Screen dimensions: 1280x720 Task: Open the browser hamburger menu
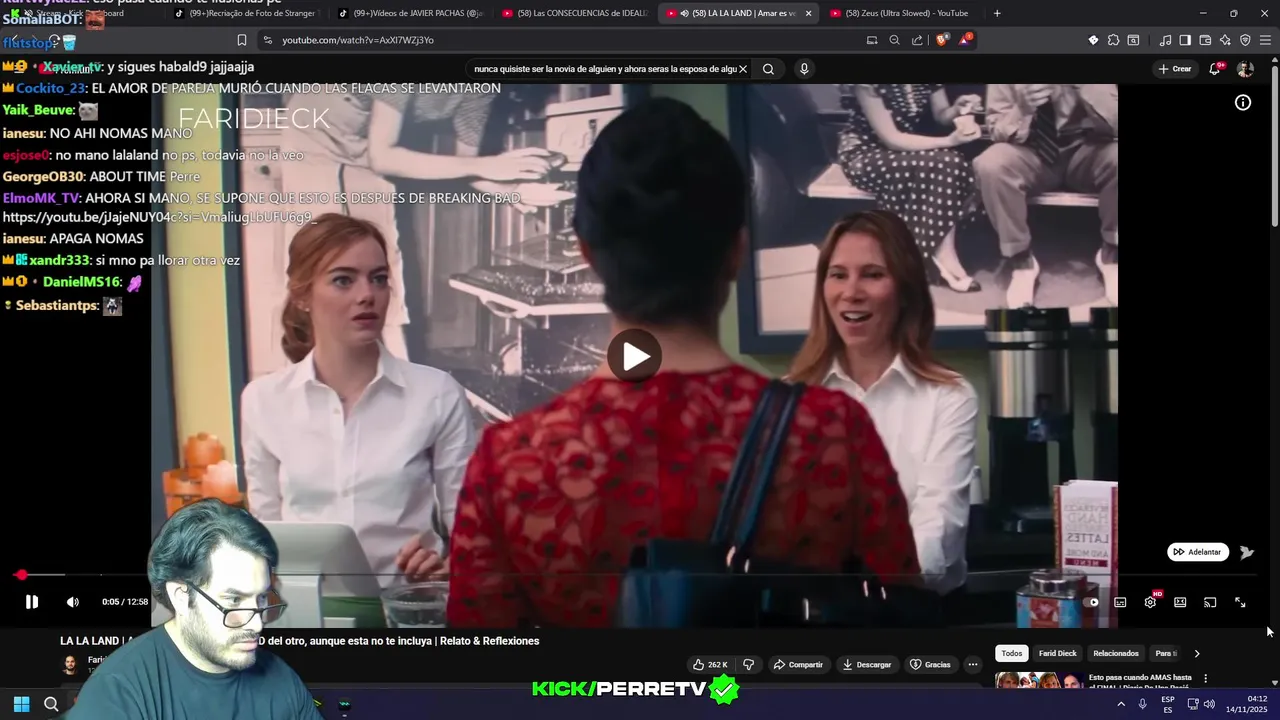(1265, 40)
